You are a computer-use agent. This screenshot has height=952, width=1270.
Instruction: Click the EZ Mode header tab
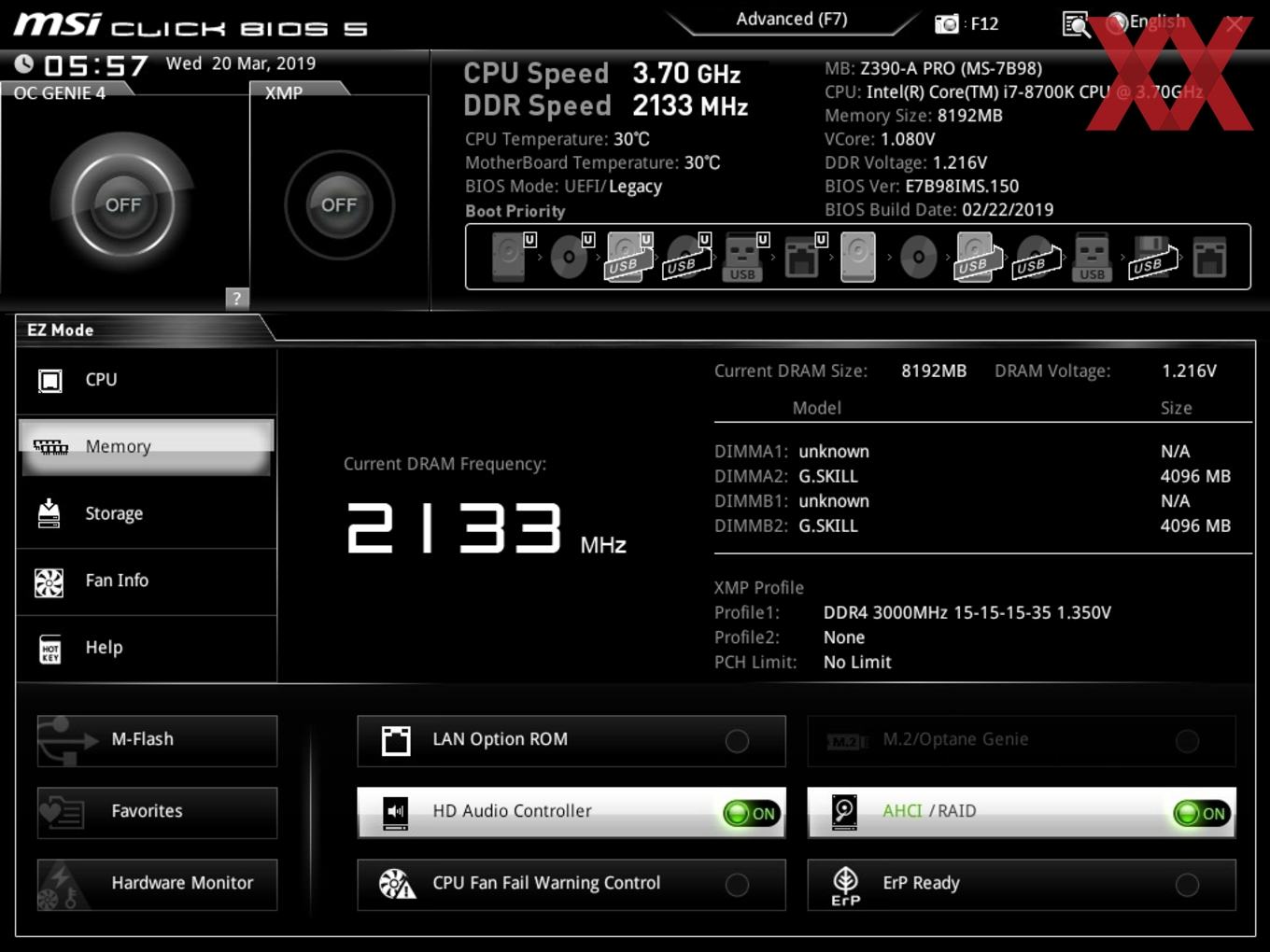(x=61, y=330)
